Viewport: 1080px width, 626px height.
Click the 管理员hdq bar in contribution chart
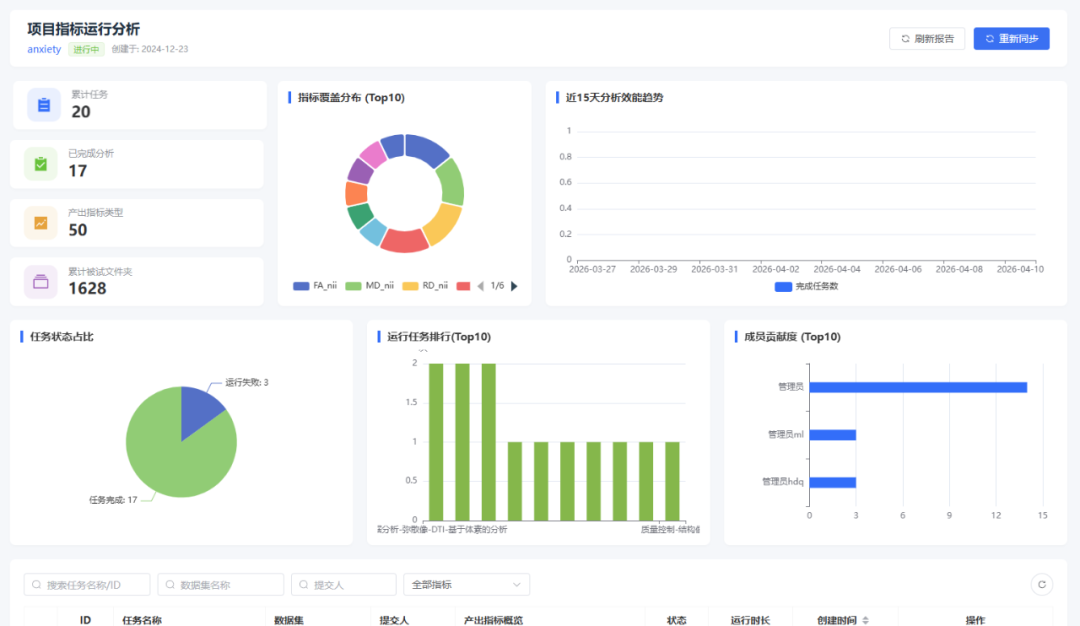click(x=833, y=482)
